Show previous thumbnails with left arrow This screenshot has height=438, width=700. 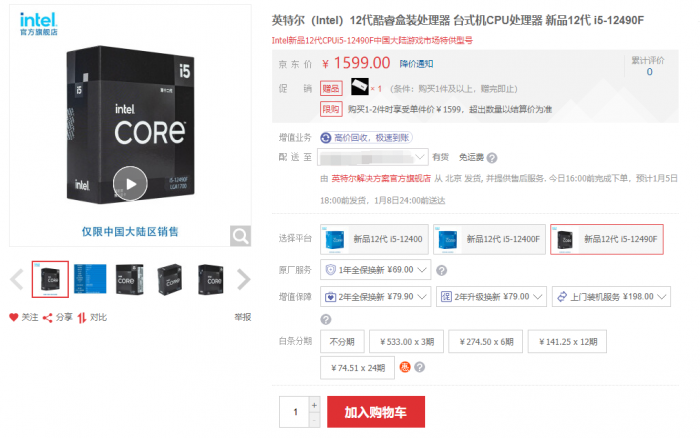click(17, 279)
